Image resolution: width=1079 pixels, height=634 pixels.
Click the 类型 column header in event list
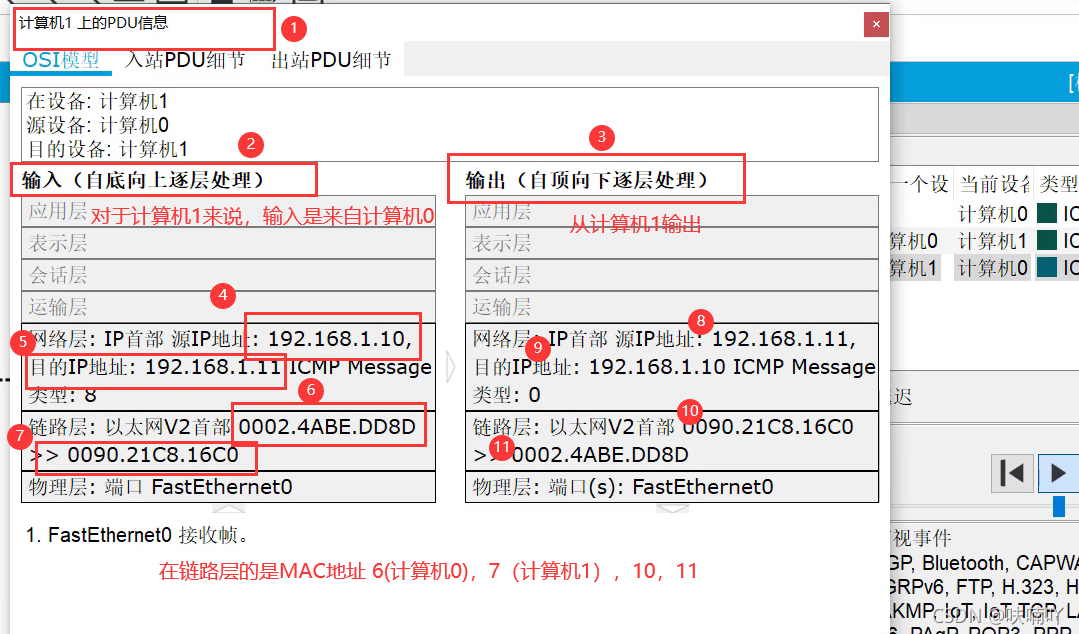pos(1058,184)
